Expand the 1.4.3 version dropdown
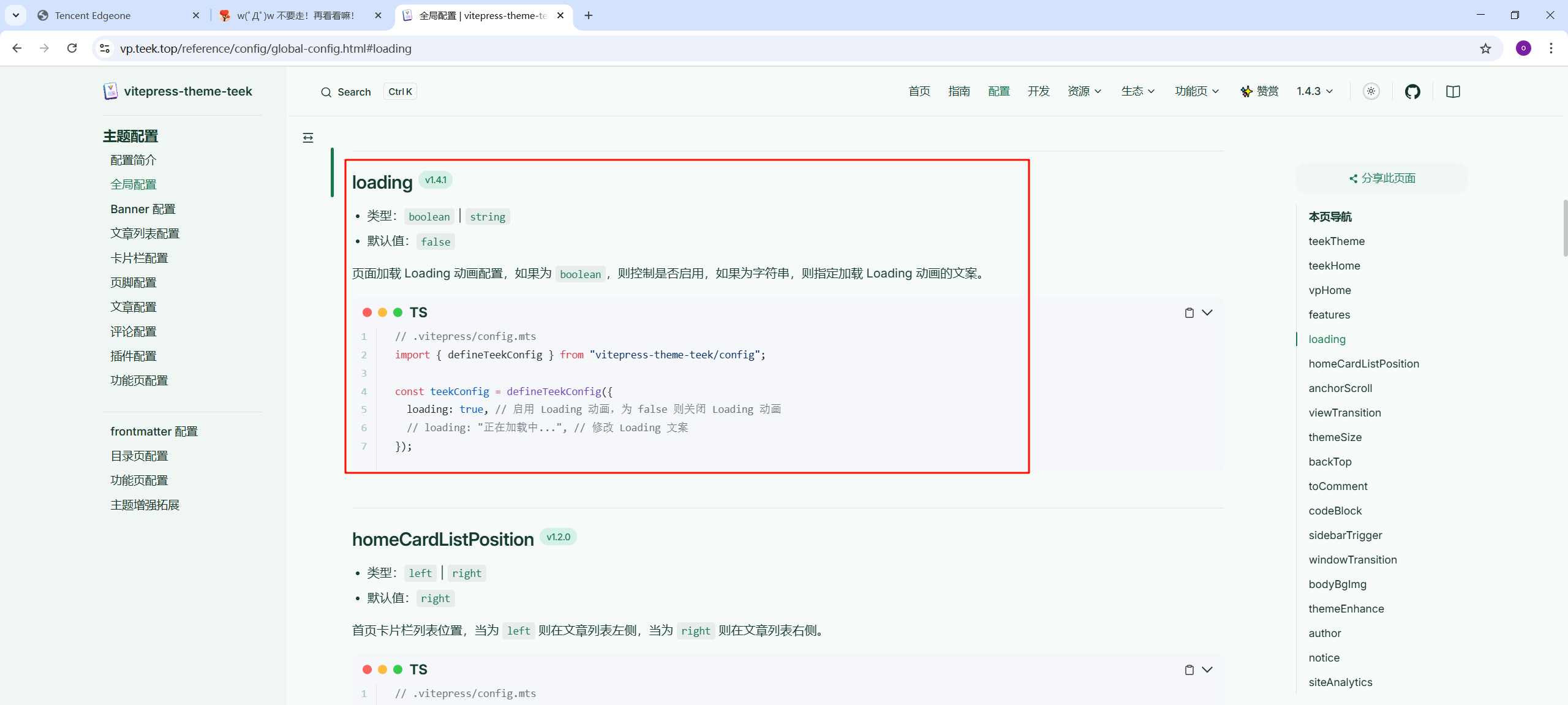This screenshot has width=1568, height=705. (x=1314, y=91)
